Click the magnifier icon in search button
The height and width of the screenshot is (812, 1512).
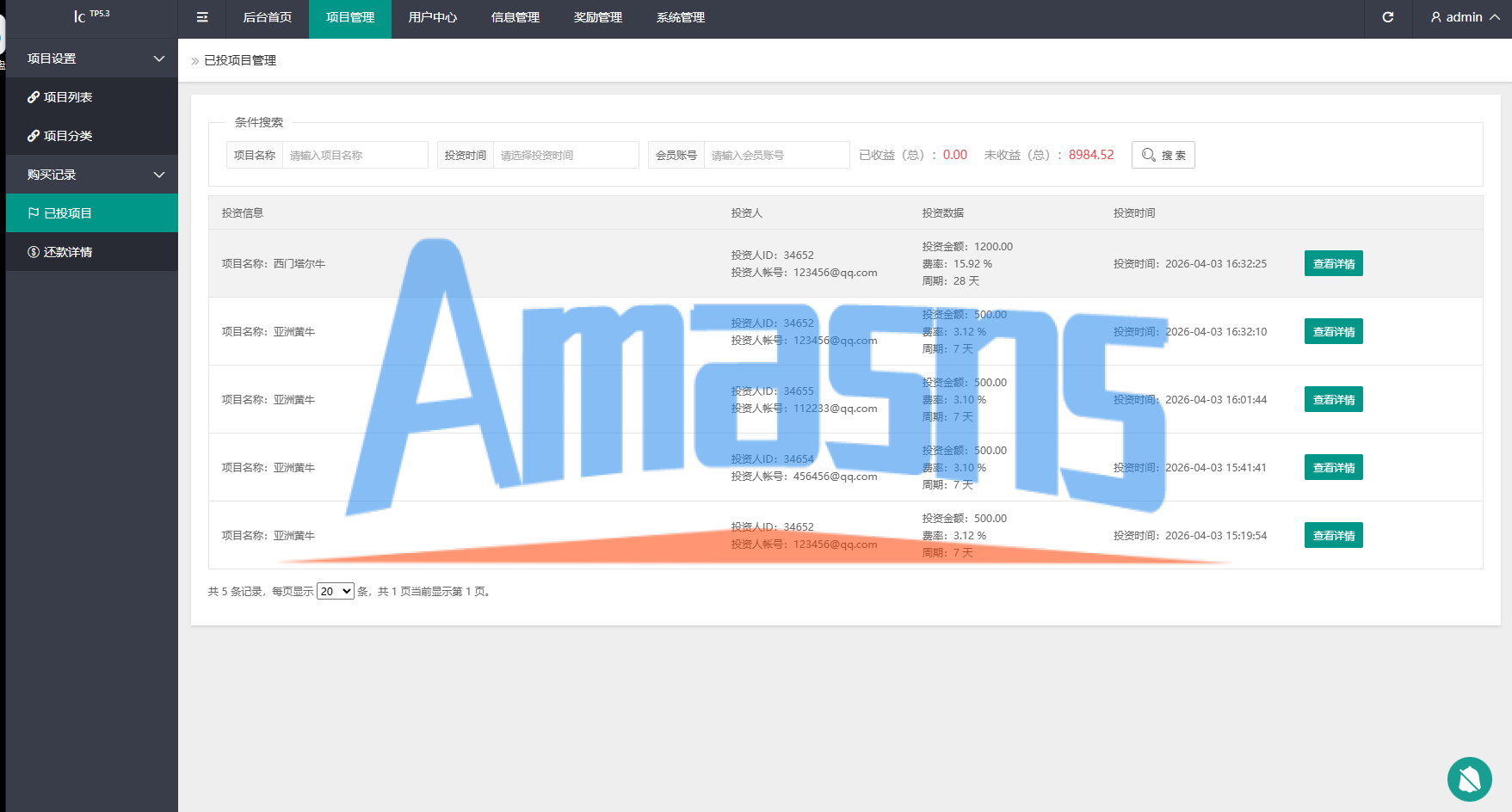pyautogui.click(x=1149, y=155)
